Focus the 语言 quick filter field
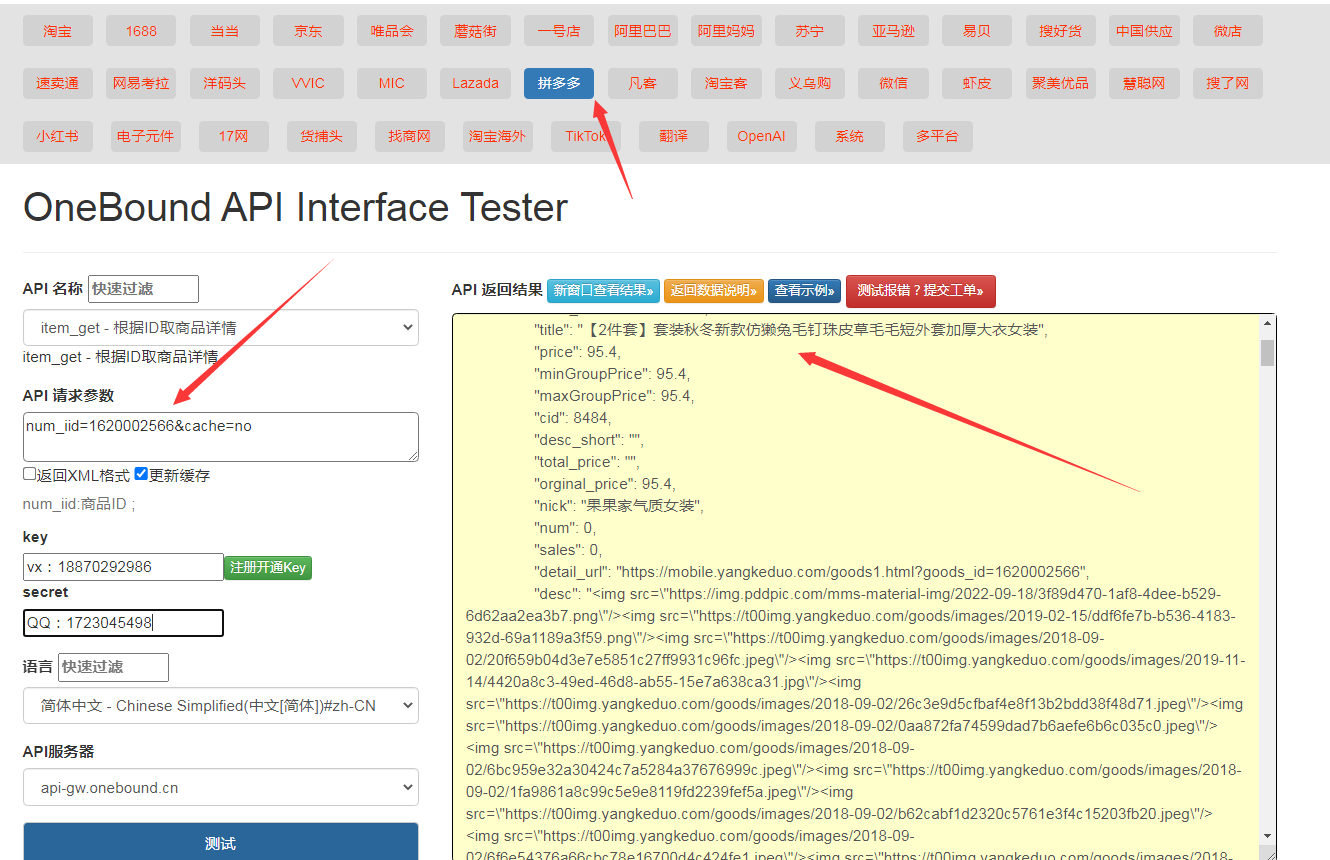The height and width of the screenshot is (860, 1330). tap(113, 667)
